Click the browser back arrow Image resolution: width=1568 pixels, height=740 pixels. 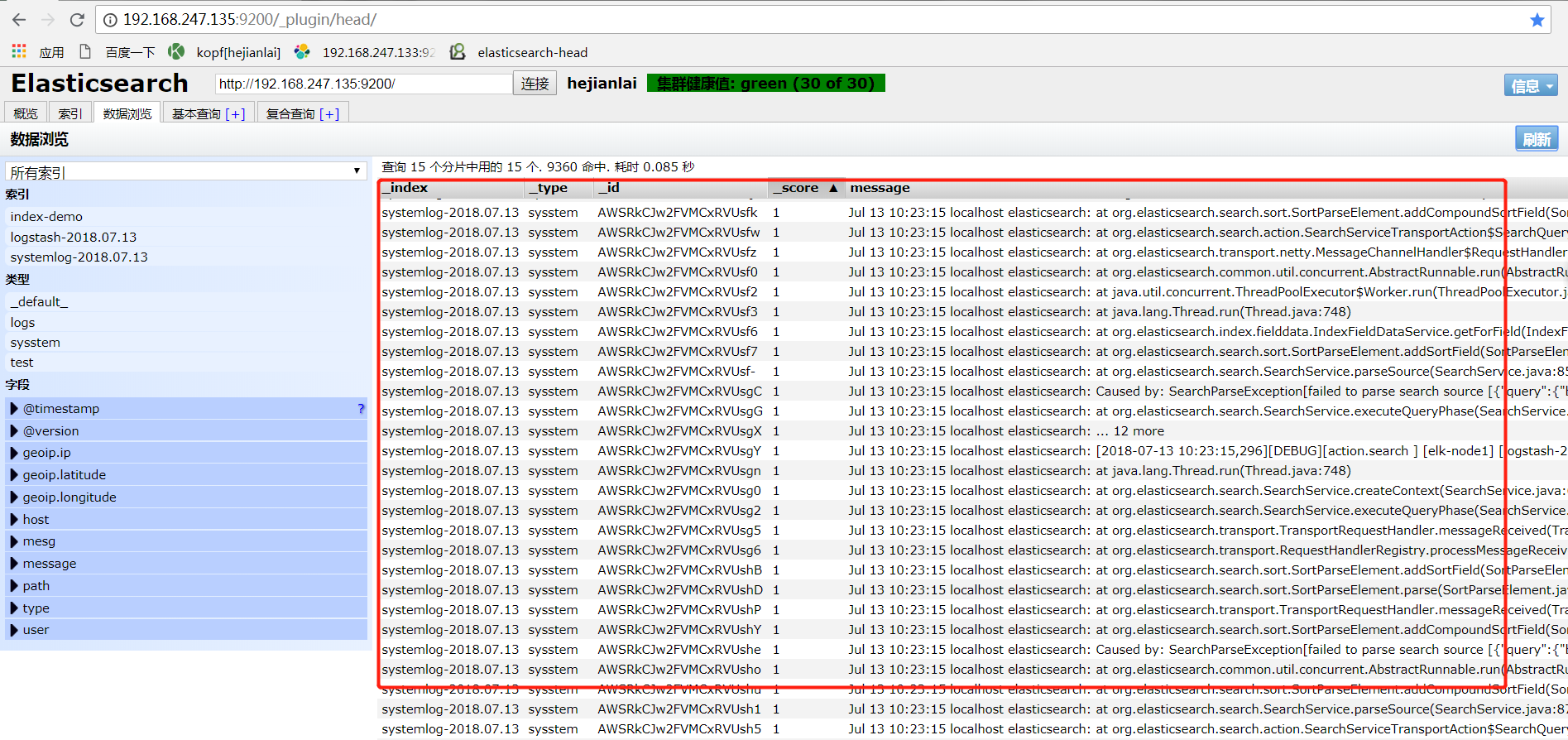point(19,20)
